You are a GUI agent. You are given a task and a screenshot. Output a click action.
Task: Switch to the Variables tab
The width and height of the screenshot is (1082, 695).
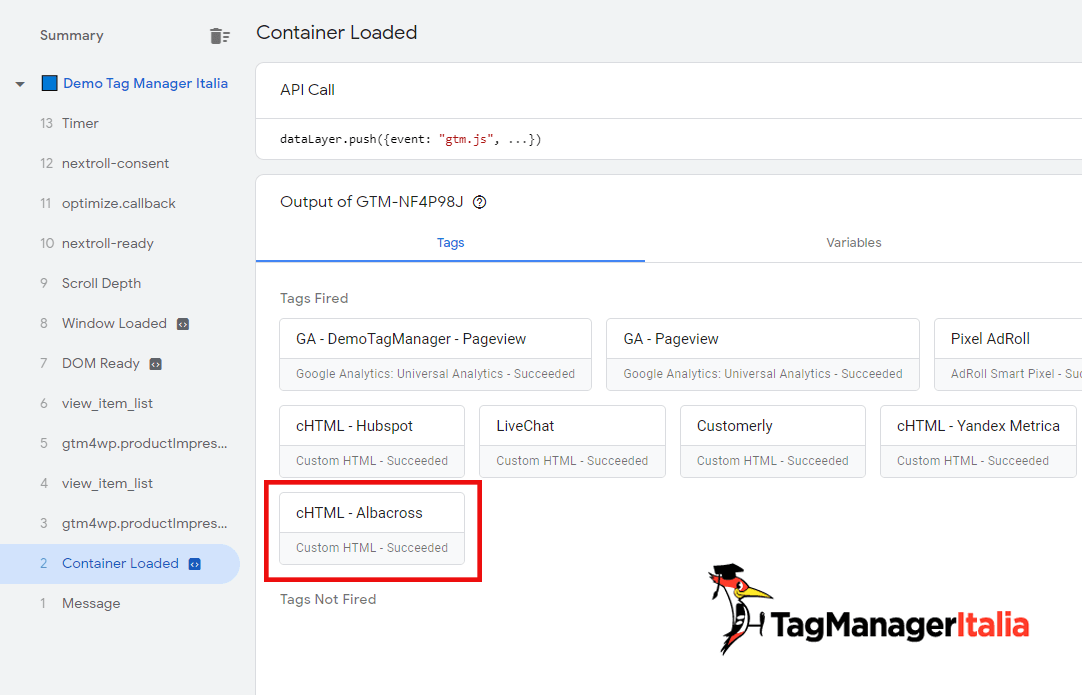(x=854, y=243)
